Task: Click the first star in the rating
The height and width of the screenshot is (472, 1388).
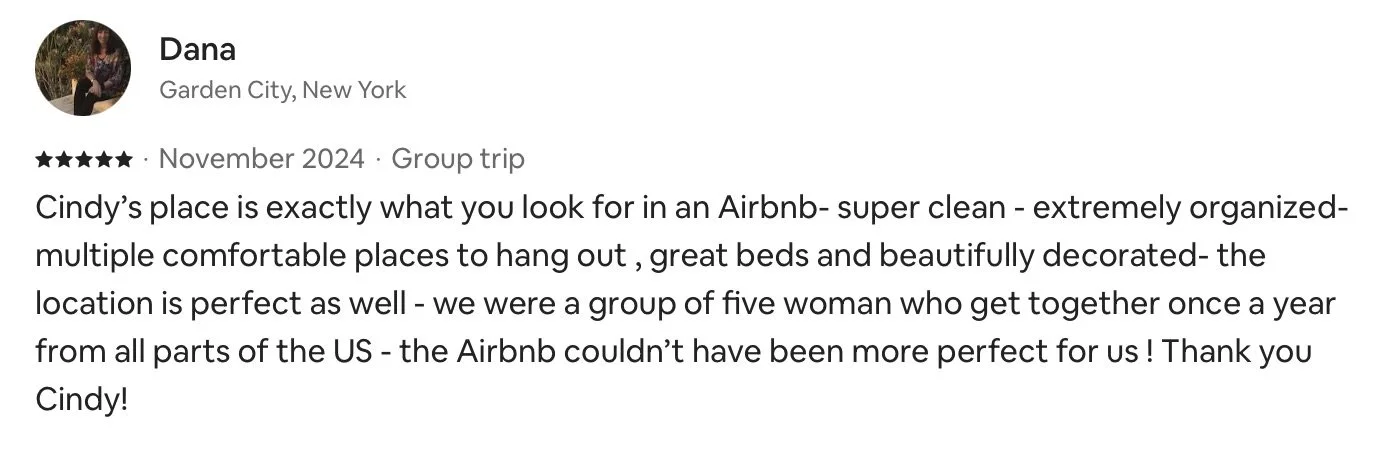Action: pyautogui.click(x=44, y=159)
